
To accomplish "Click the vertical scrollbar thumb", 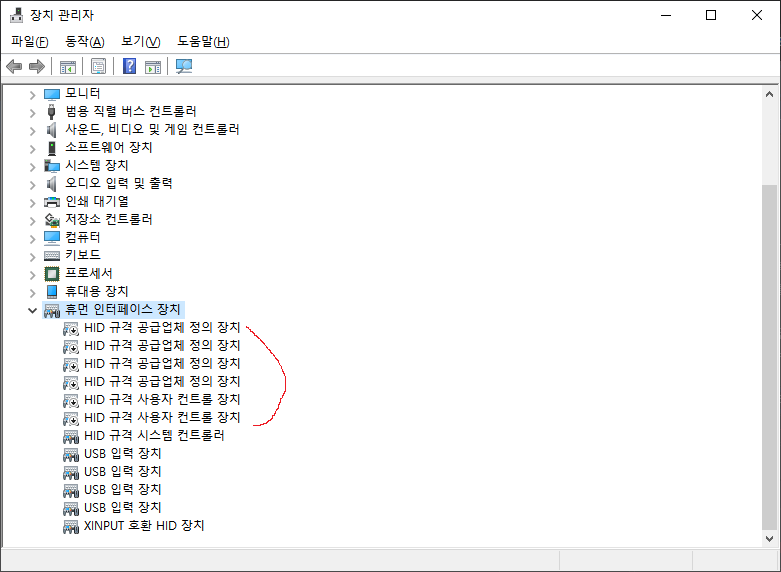I will 769,358.
